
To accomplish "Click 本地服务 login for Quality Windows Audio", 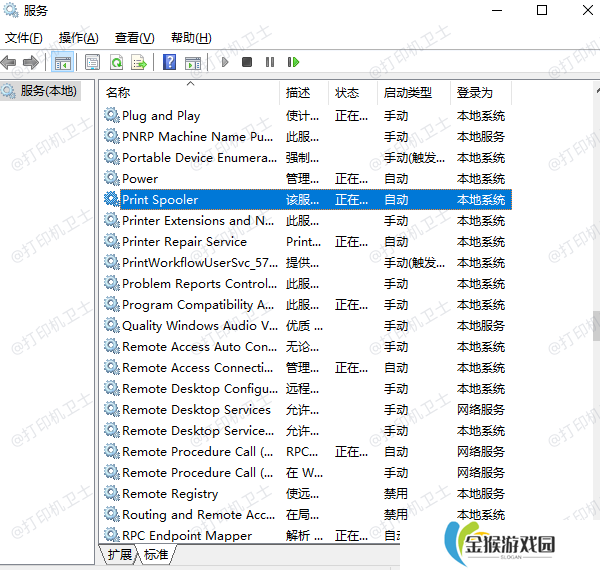I will point(481,326).
